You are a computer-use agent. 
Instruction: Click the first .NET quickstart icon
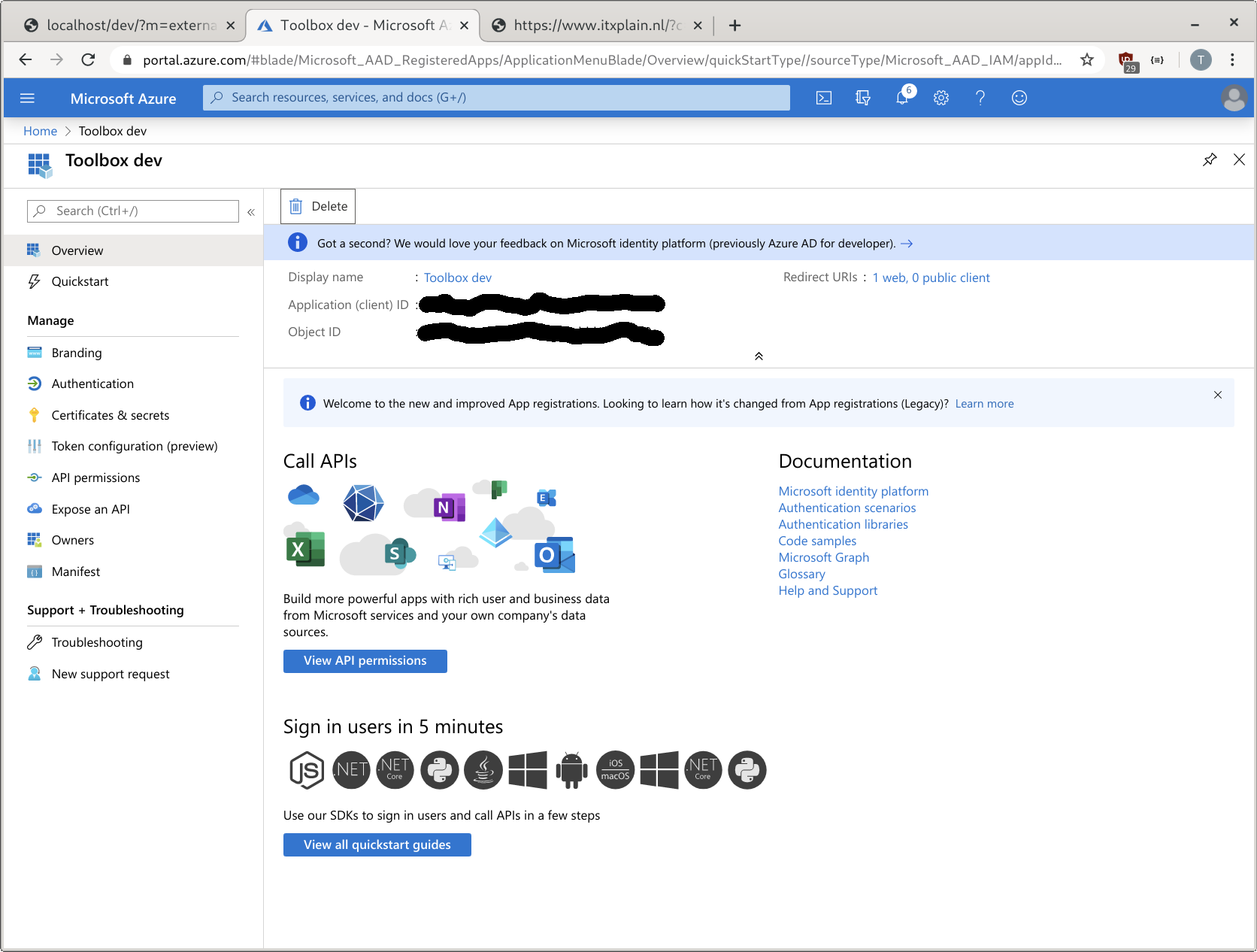351,770
